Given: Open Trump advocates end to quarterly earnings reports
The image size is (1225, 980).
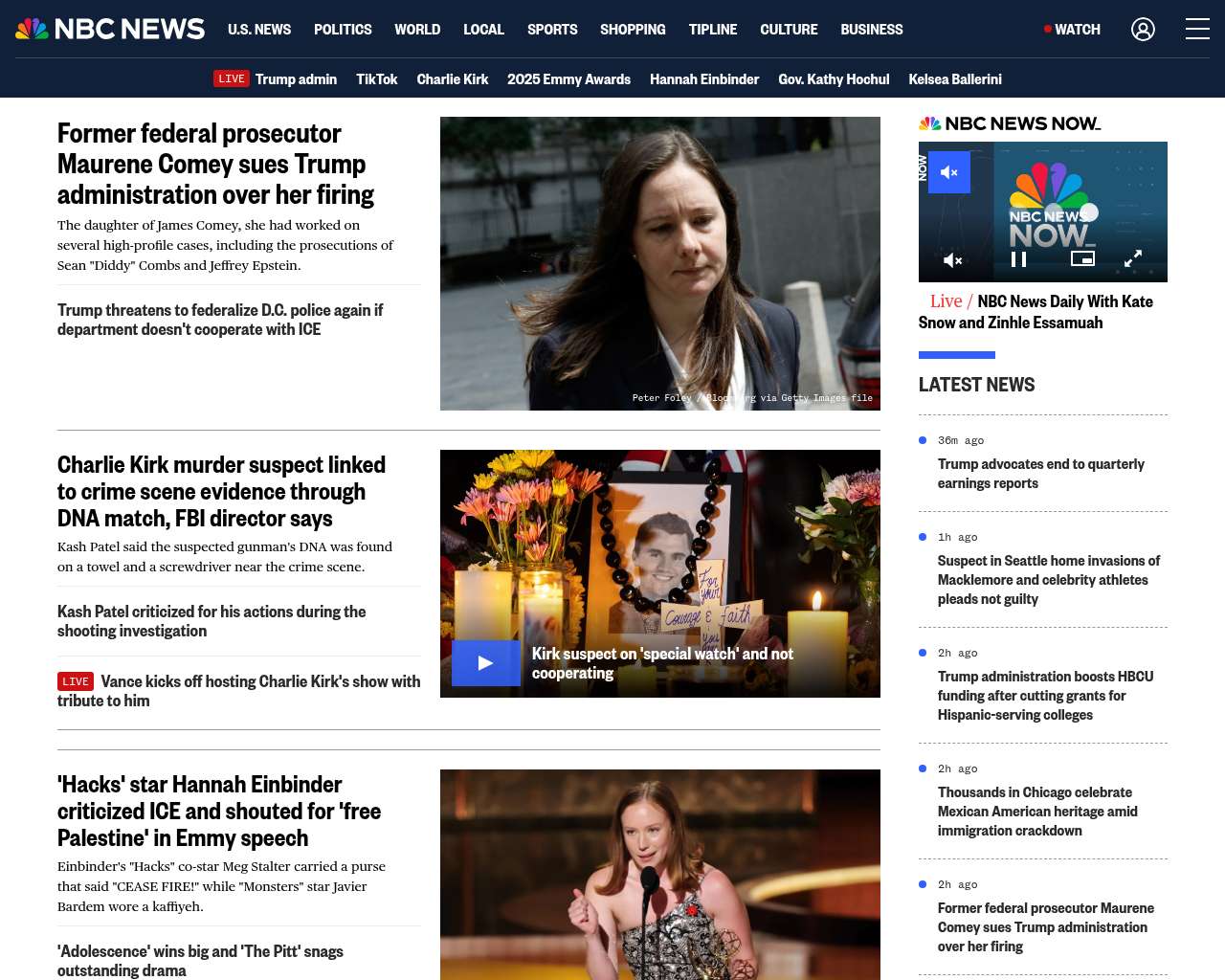Looking at the screenshot, I should 1041,474.
